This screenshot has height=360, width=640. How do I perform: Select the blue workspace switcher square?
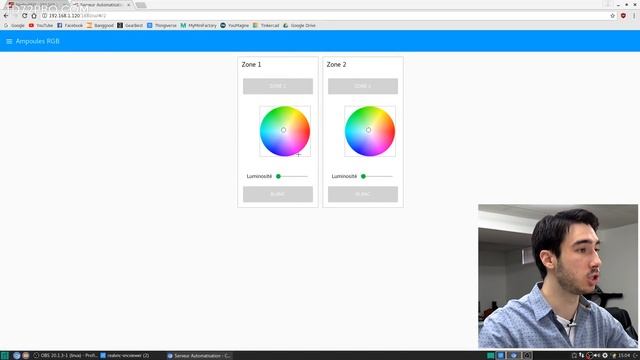[x=501, y=356]
